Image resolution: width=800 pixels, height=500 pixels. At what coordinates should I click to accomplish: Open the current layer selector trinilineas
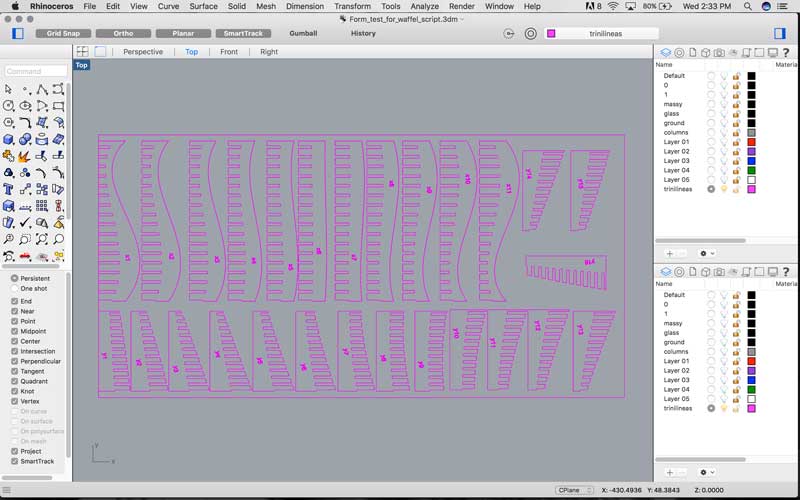tap(602, 33)
